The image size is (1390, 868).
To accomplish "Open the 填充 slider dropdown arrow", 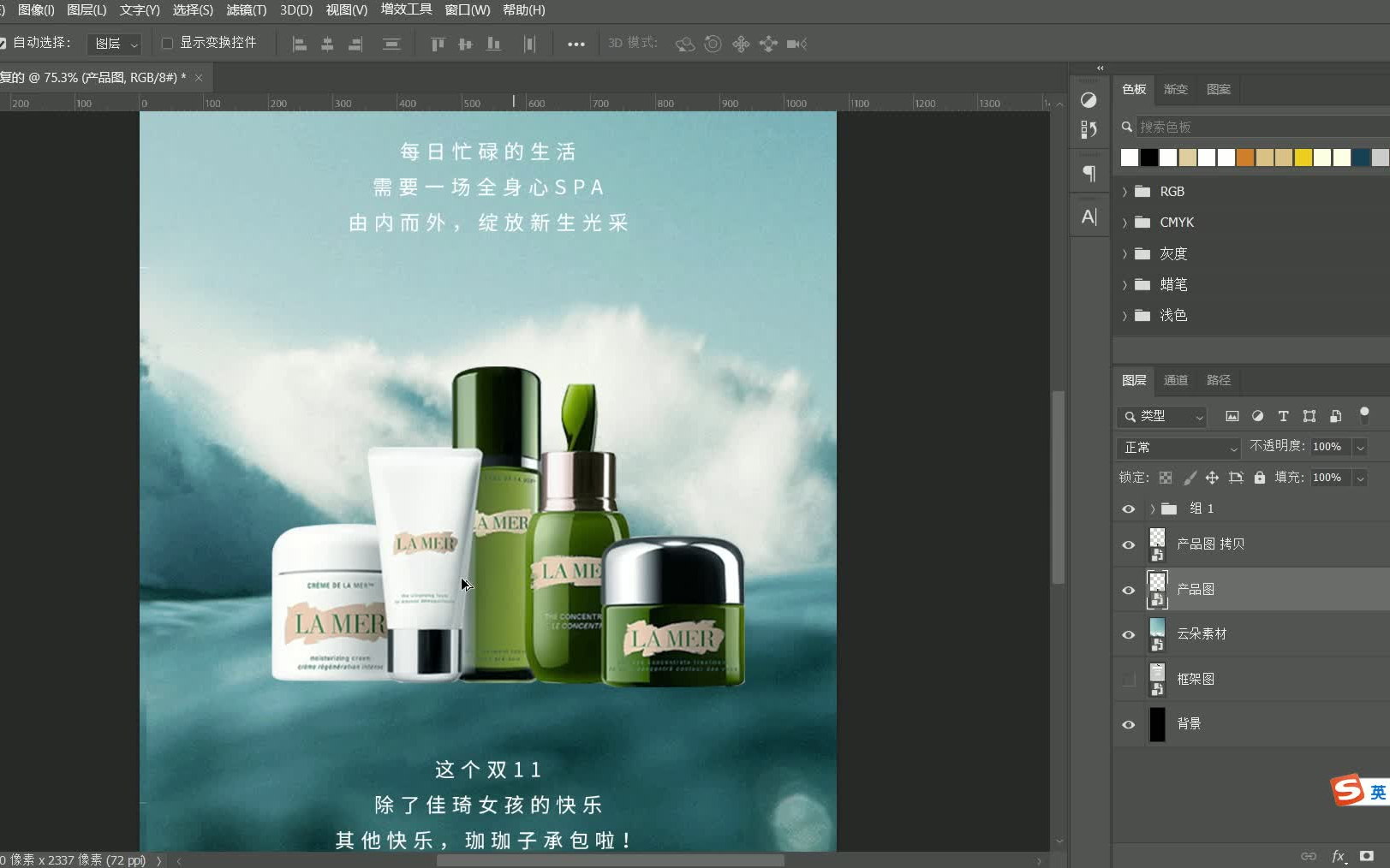I will coord(1360,478).
